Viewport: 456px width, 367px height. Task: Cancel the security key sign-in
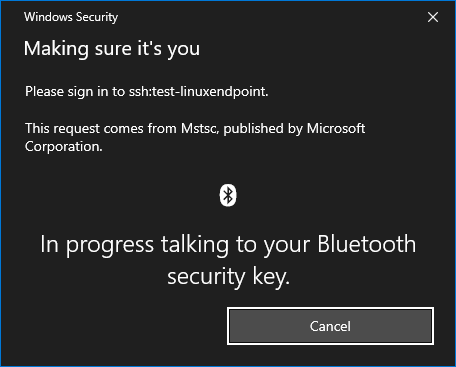point(330,326)
